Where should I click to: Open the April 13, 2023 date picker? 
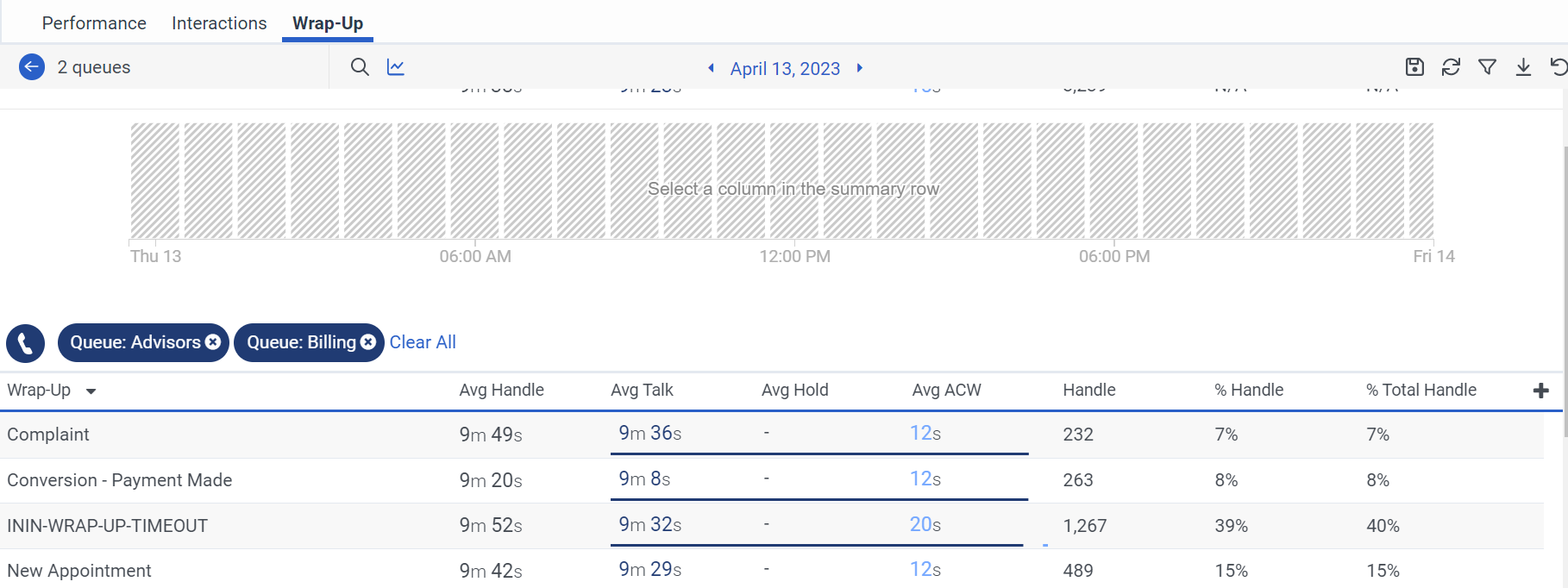pyautogui.click(x=785, y=69)
